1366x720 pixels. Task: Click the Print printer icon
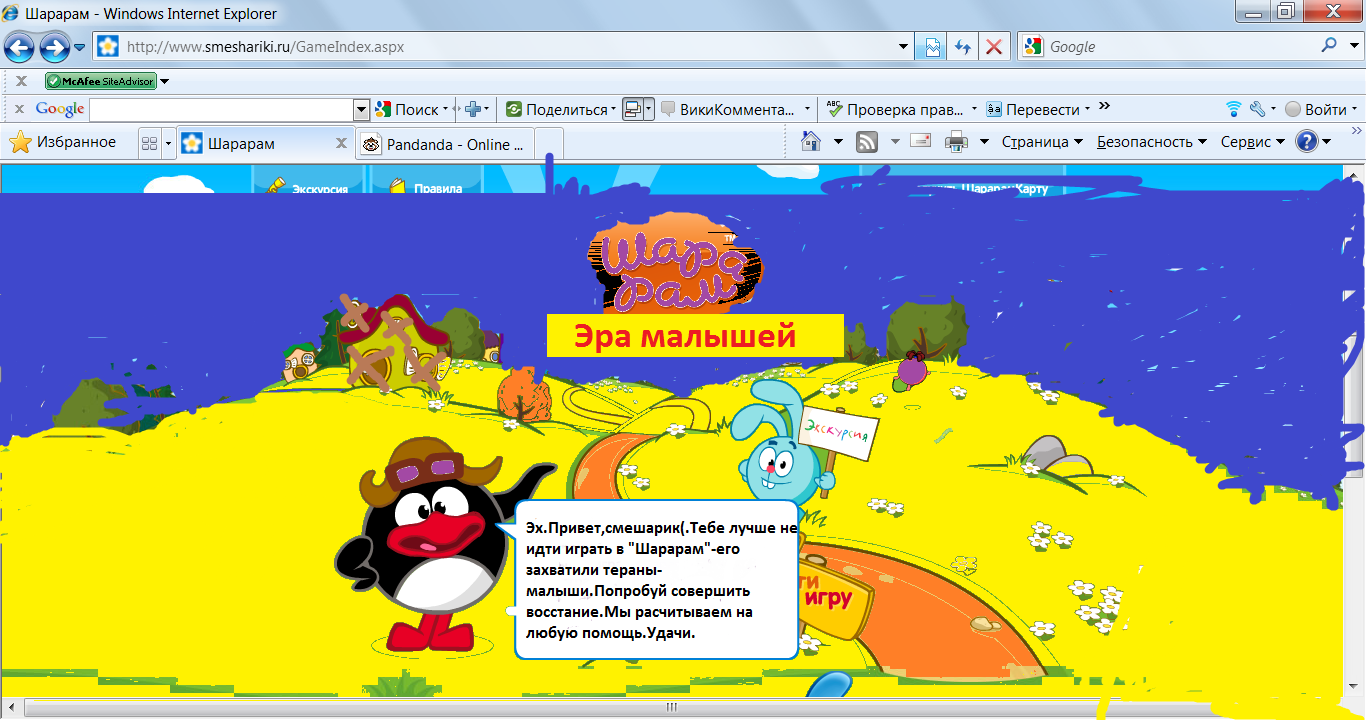(957, 142)
